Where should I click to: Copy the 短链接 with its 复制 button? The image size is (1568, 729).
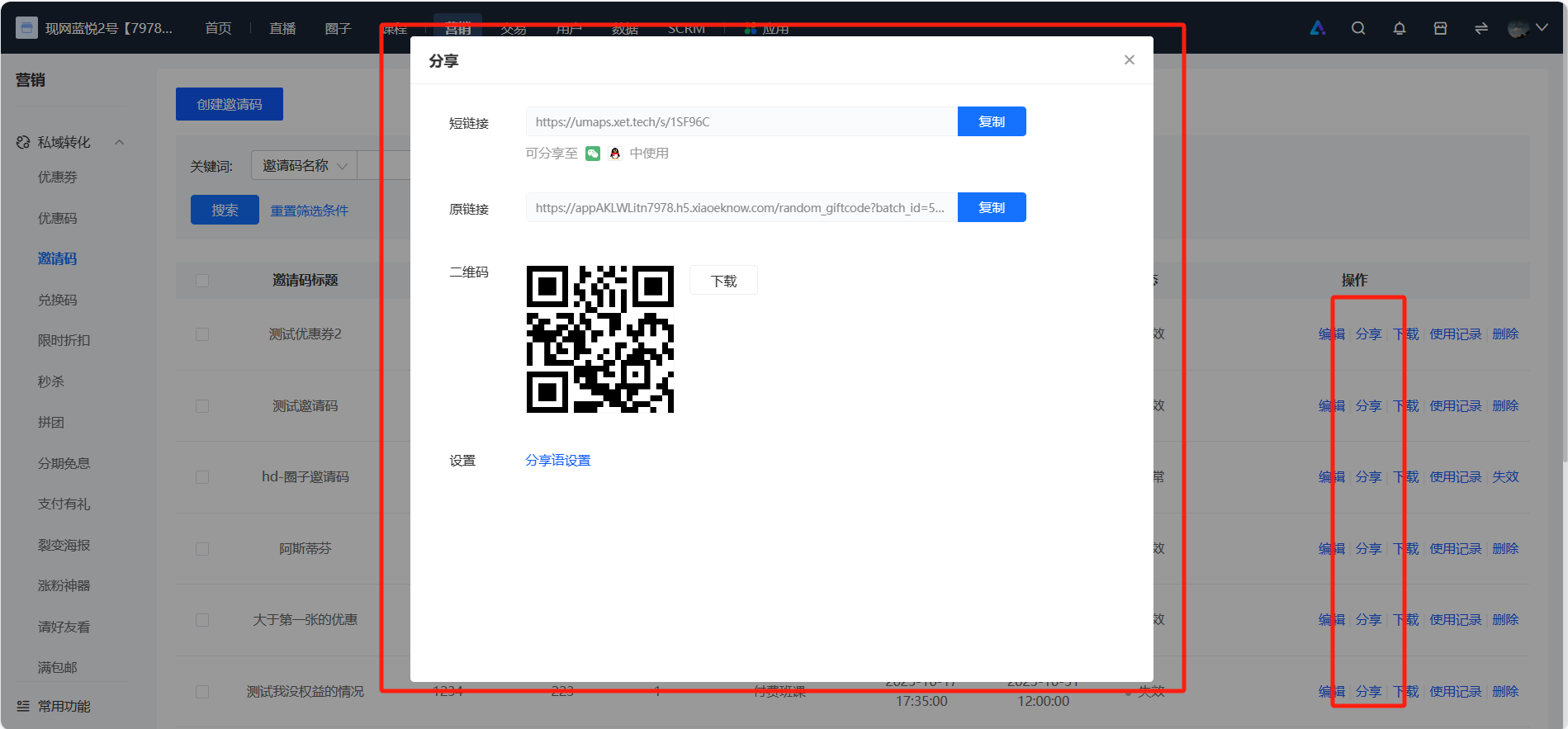(992, 121)
